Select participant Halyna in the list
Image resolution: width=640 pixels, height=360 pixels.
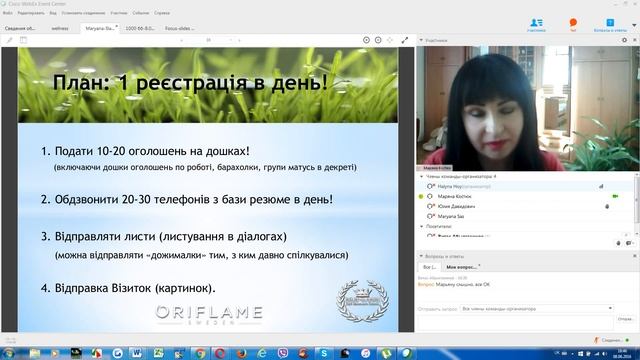[x=527, y=187]
